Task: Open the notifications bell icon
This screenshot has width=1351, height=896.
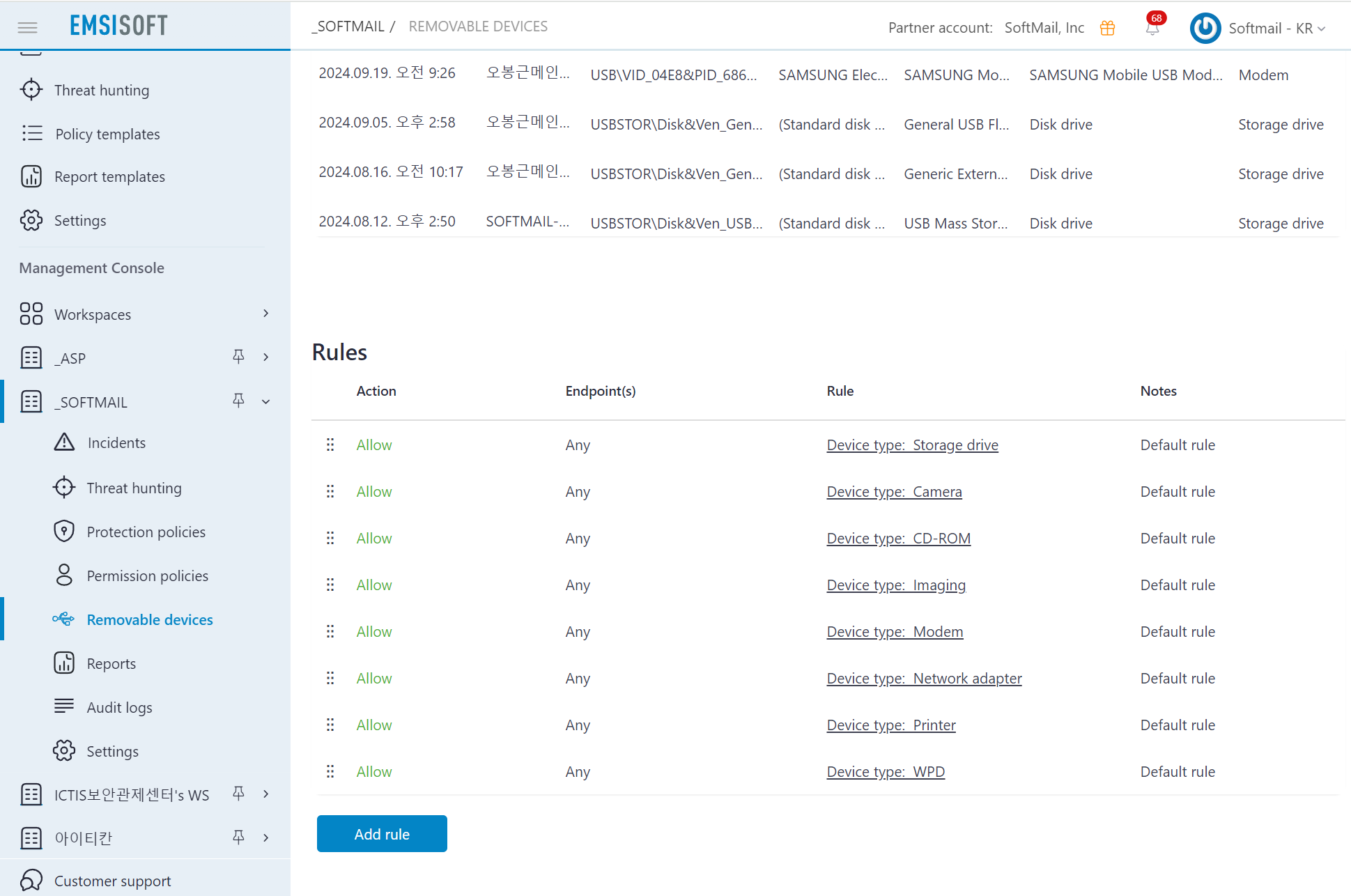Action: click(x=1152, y=28)
